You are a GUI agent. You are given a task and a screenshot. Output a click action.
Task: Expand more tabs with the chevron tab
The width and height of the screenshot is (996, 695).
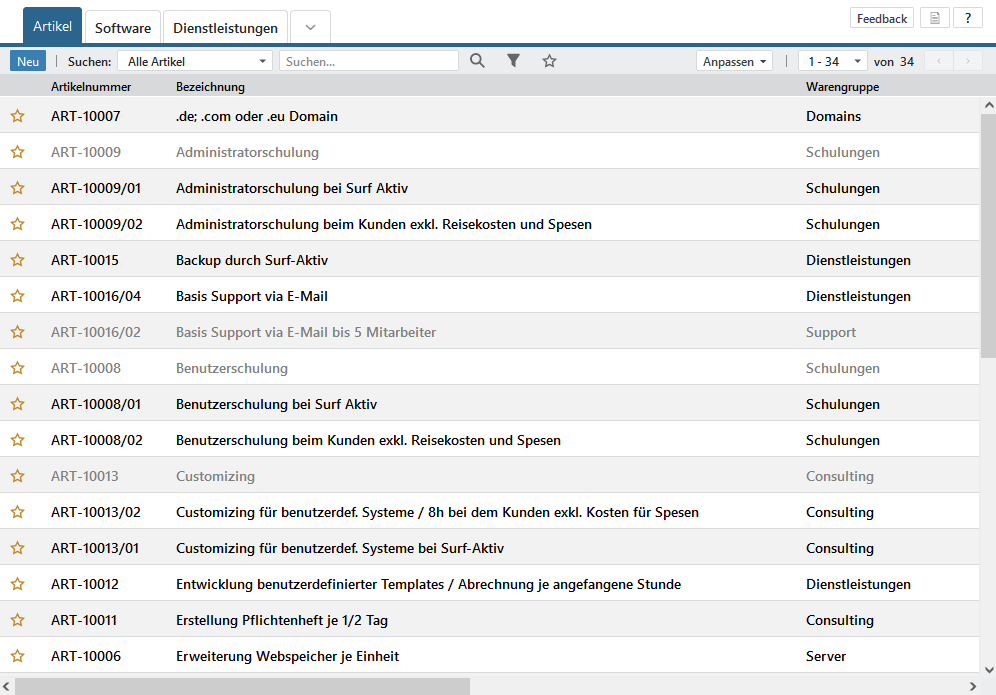click(310, 27)
